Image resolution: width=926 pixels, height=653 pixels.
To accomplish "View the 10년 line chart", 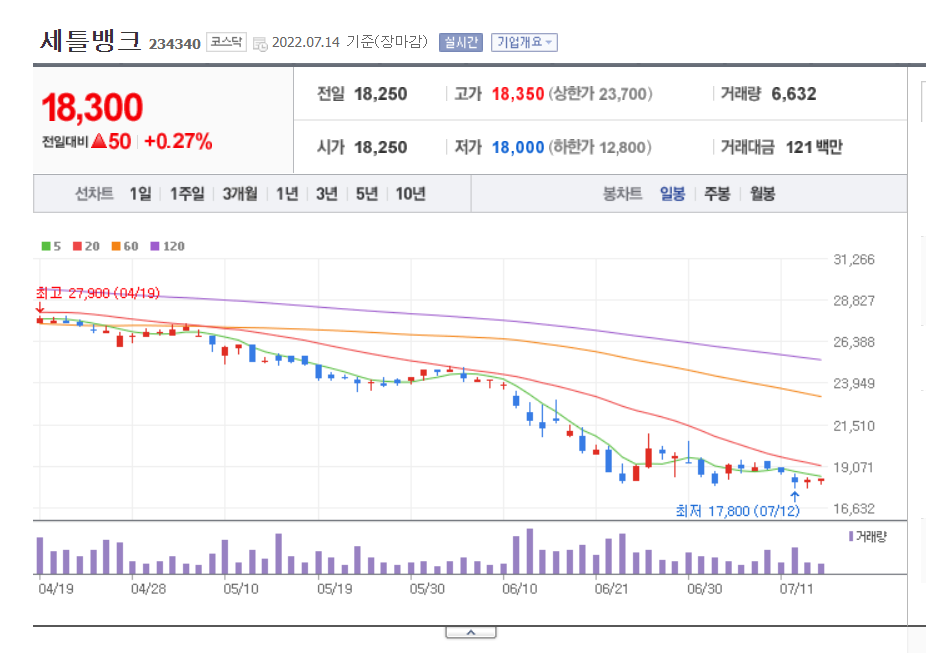I will (x=410, y=194).
